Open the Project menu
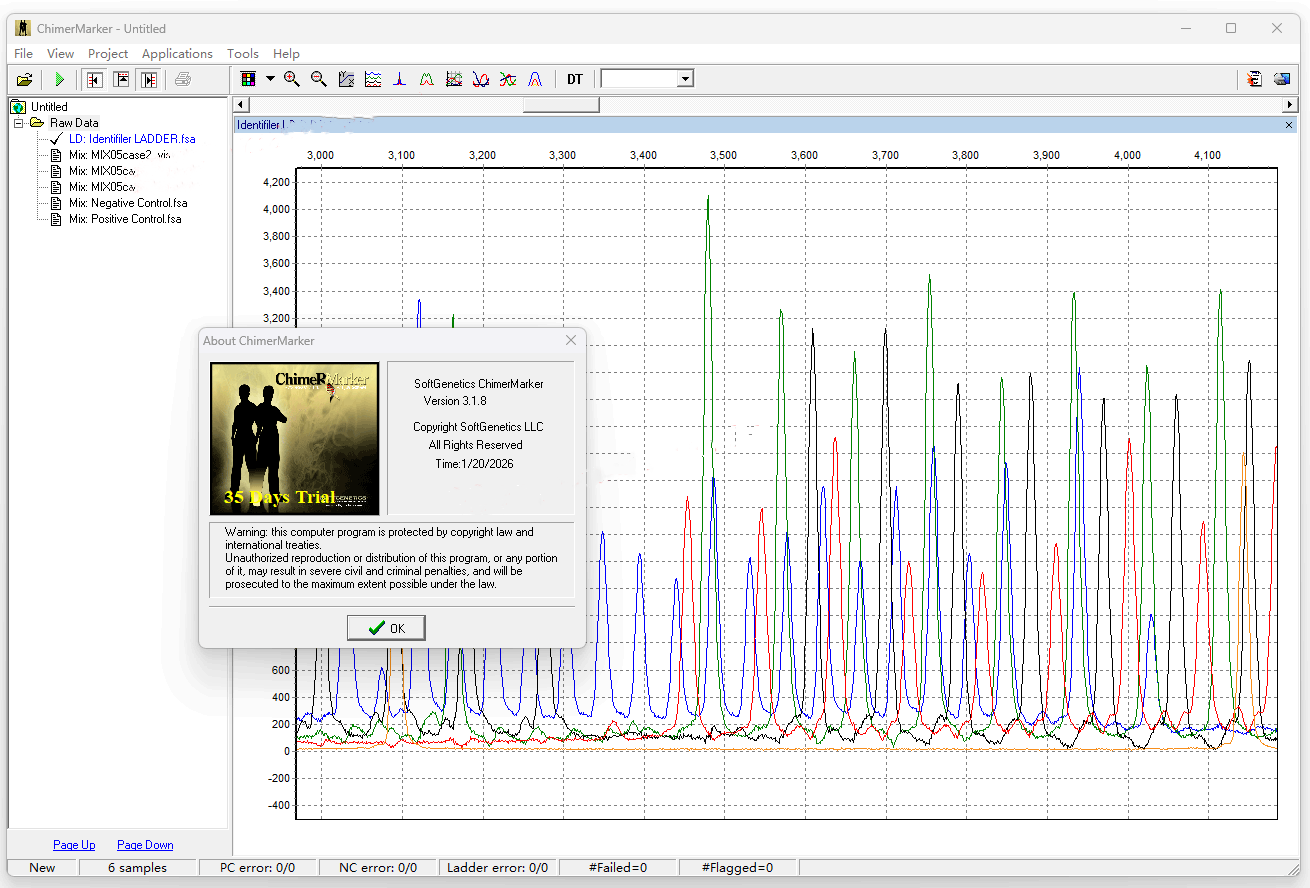1310x888 pixels. (x=108, y=54)
